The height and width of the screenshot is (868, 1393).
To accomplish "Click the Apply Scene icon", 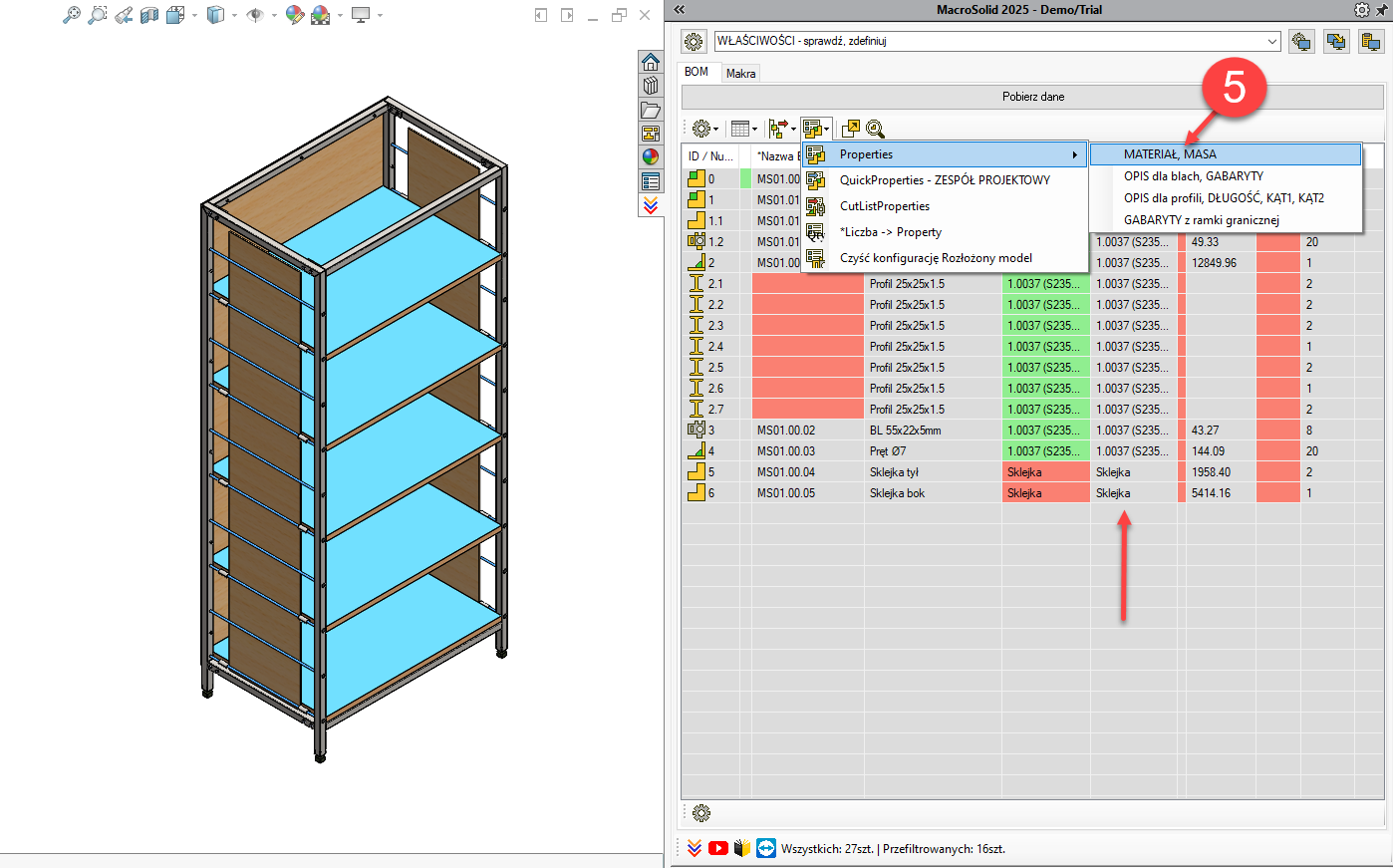I will 320,15.
